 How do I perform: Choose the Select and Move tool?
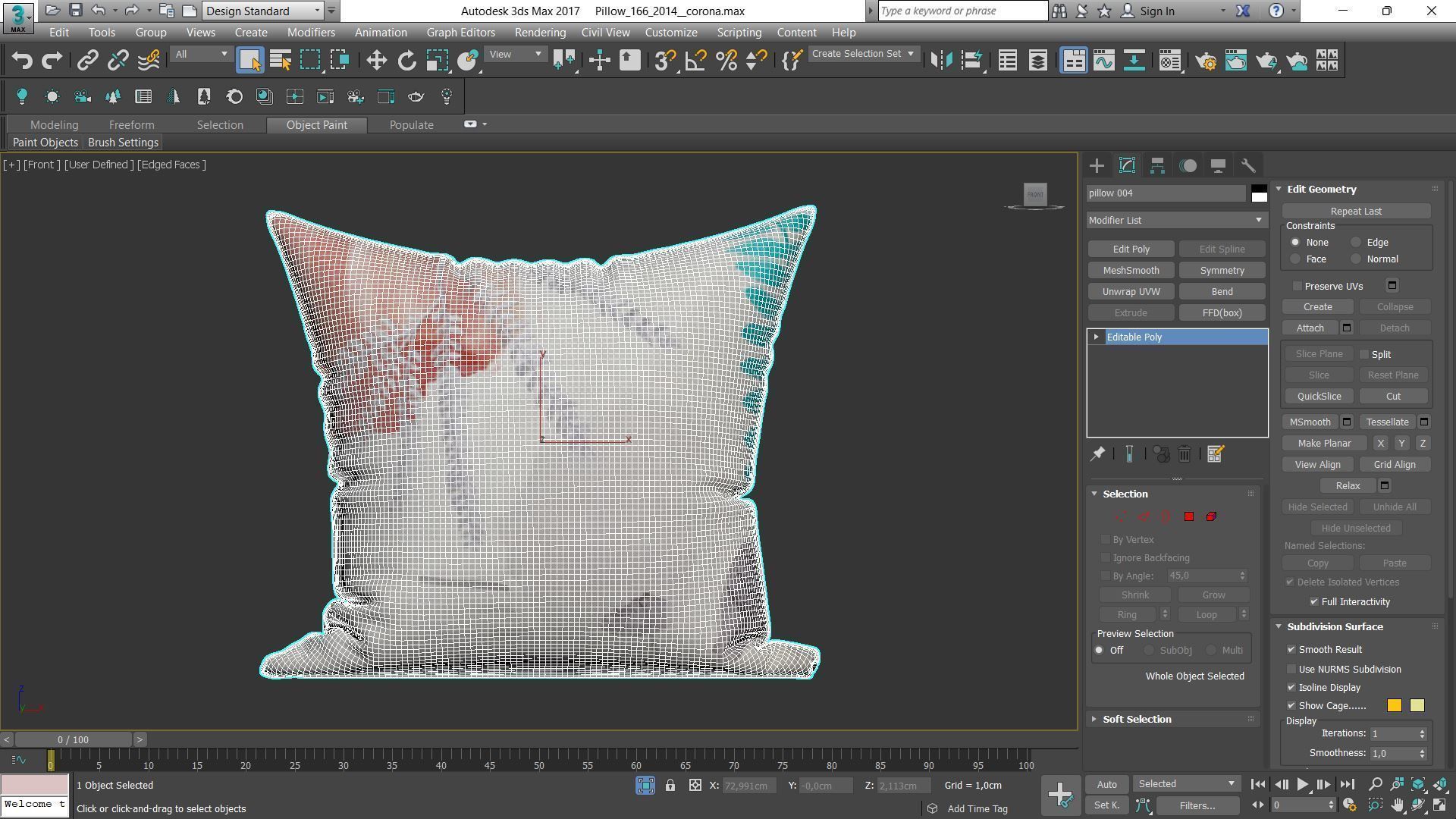376,61
